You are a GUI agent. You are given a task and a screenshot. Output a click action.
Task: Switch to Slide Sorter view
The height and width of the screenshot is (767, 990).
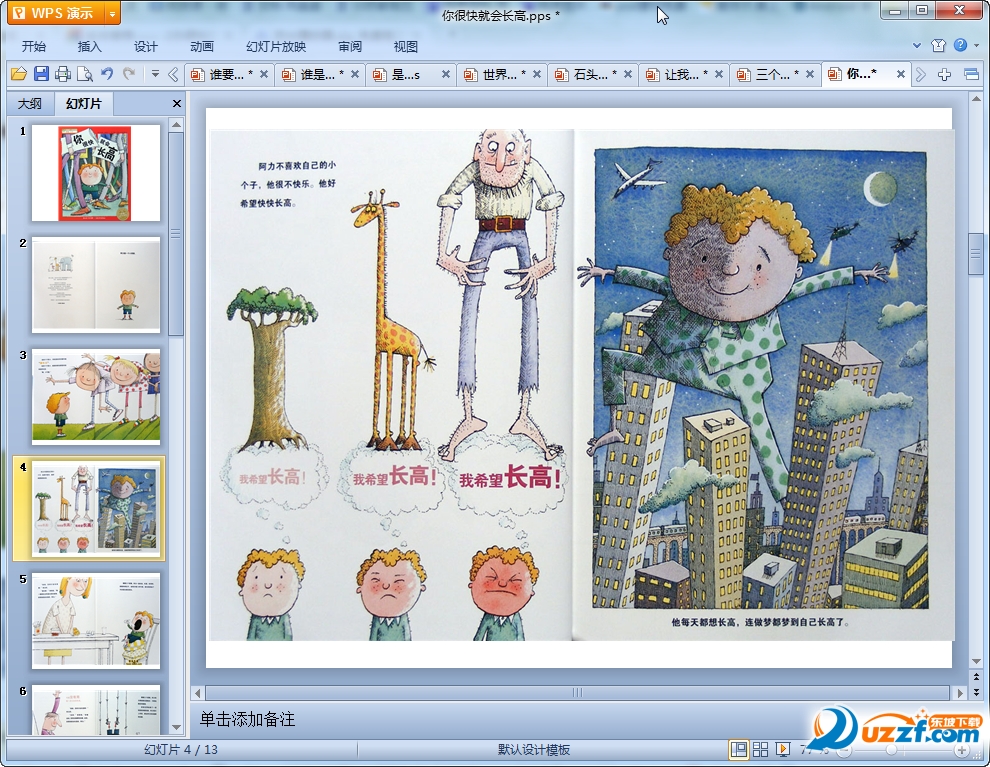[x=760, y=749]
